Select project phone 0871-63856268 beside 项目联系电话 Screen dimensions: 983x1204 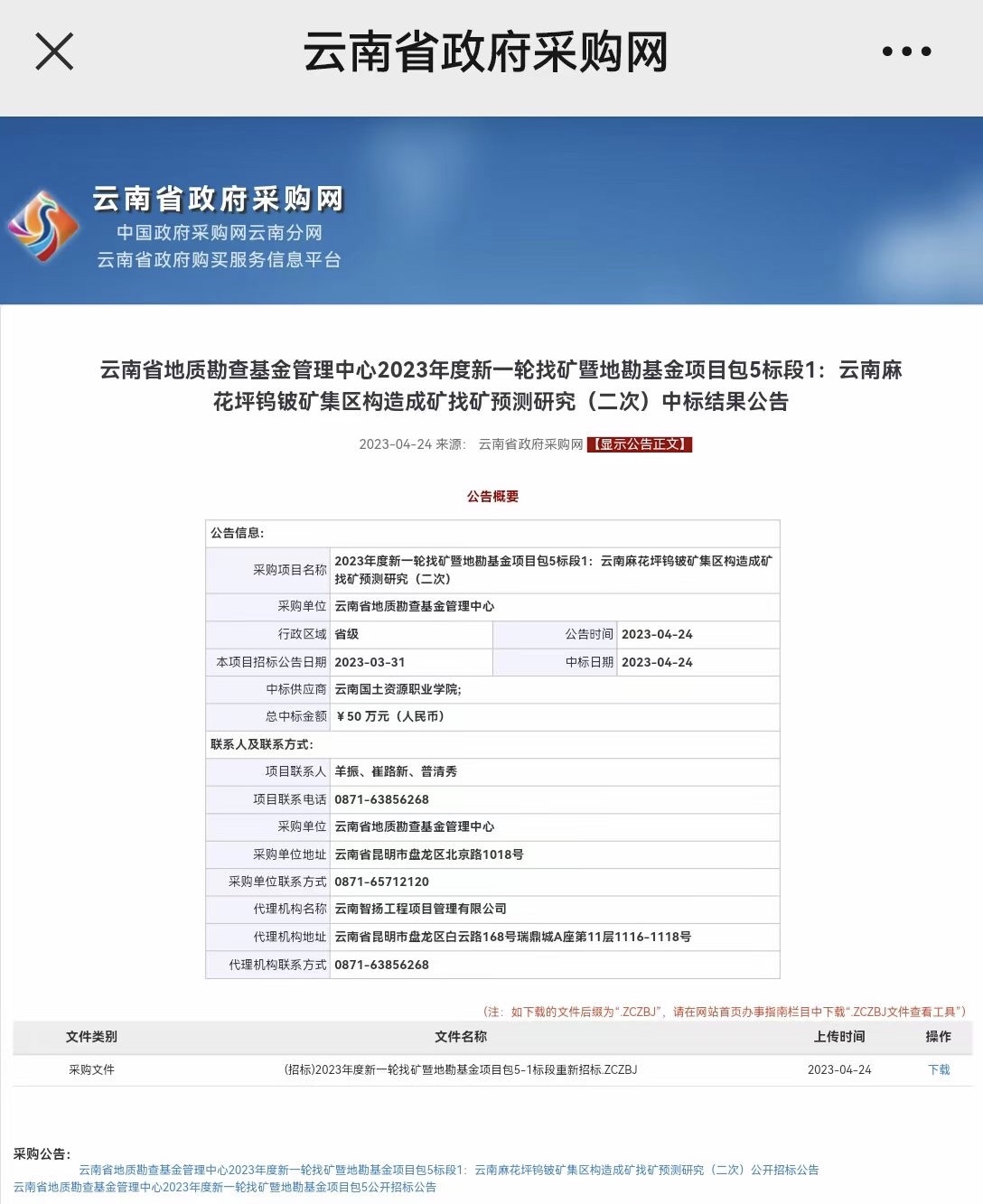pos(381,799)
